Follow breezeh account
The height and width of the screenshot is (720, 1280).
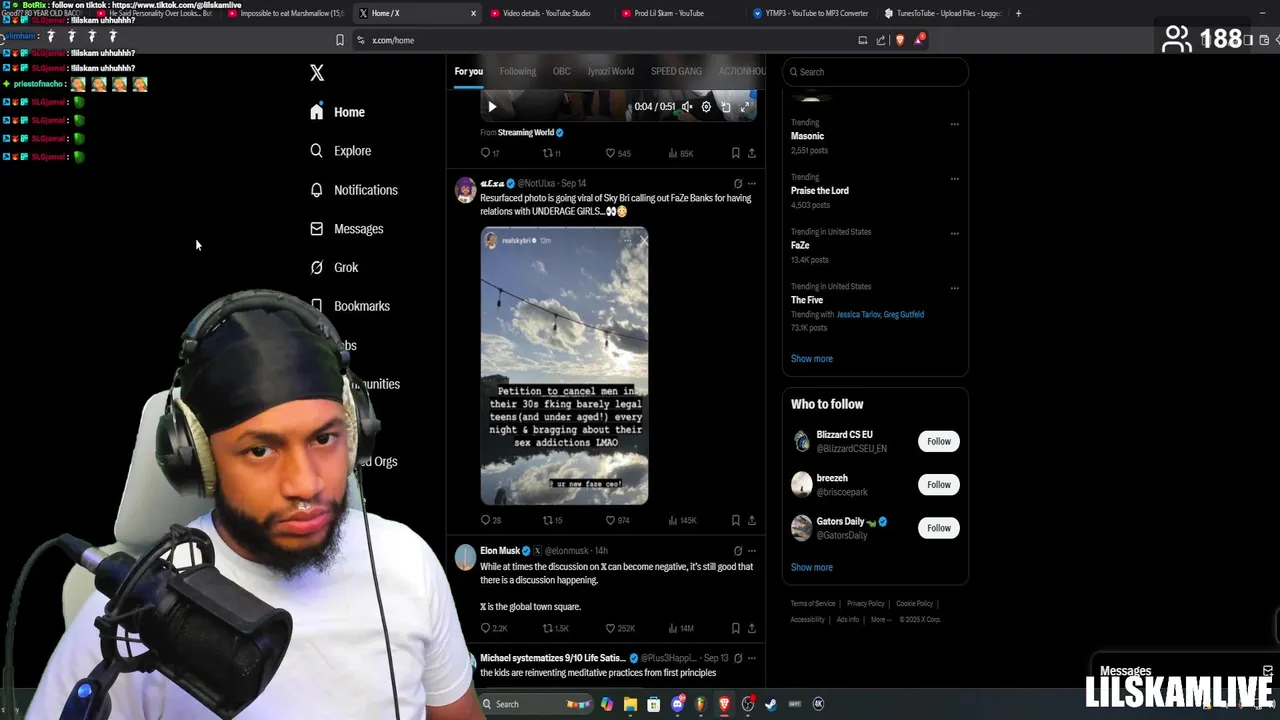(938, 485)
